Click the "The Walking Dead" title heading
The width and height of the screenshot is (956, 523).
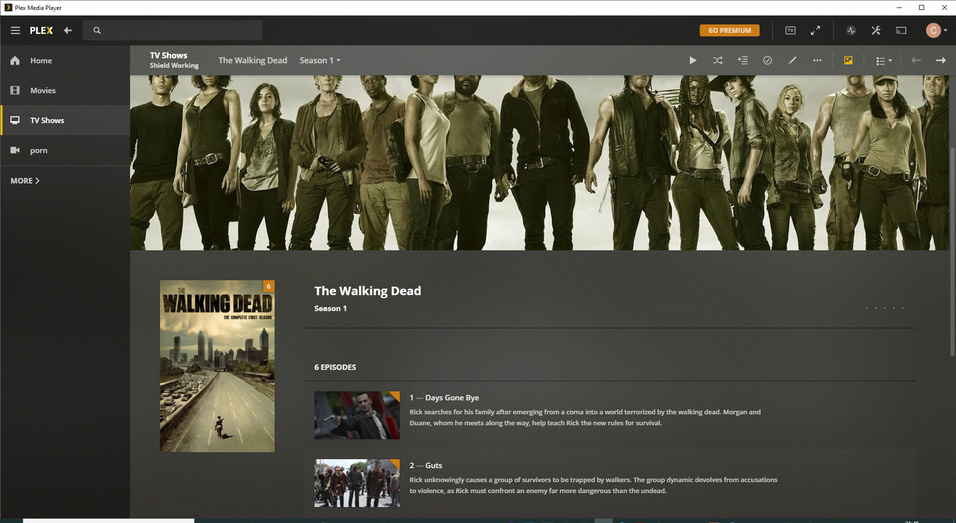tap(368, 291)
